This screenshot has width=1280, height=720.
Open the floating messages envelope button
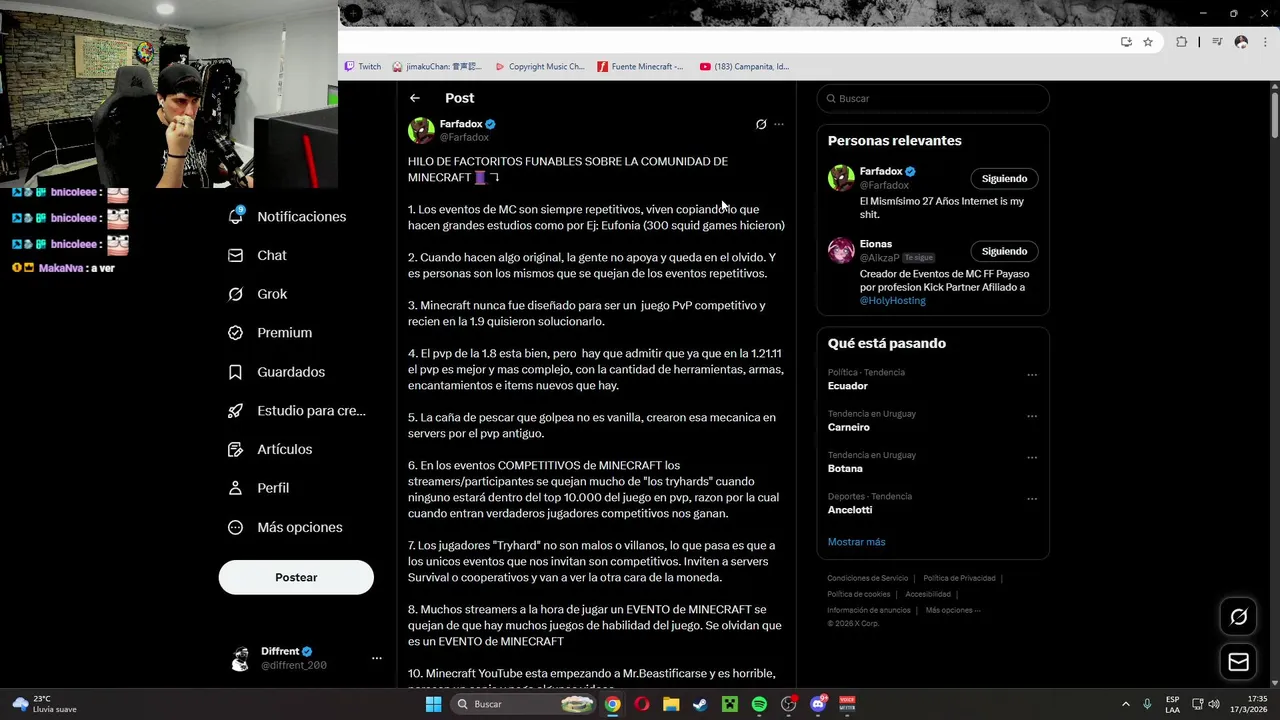pos(1238,662)
